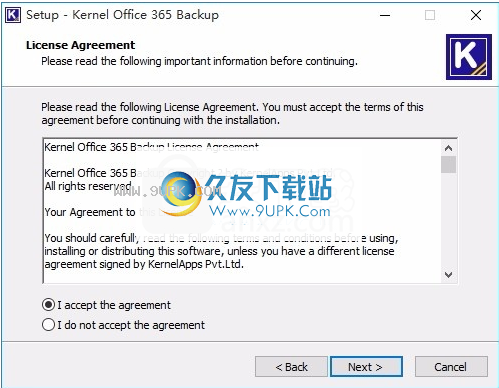This screenshot has width=499, height=388.
Task: Click the large Kernel K logo in header
Action: [469, 57]
